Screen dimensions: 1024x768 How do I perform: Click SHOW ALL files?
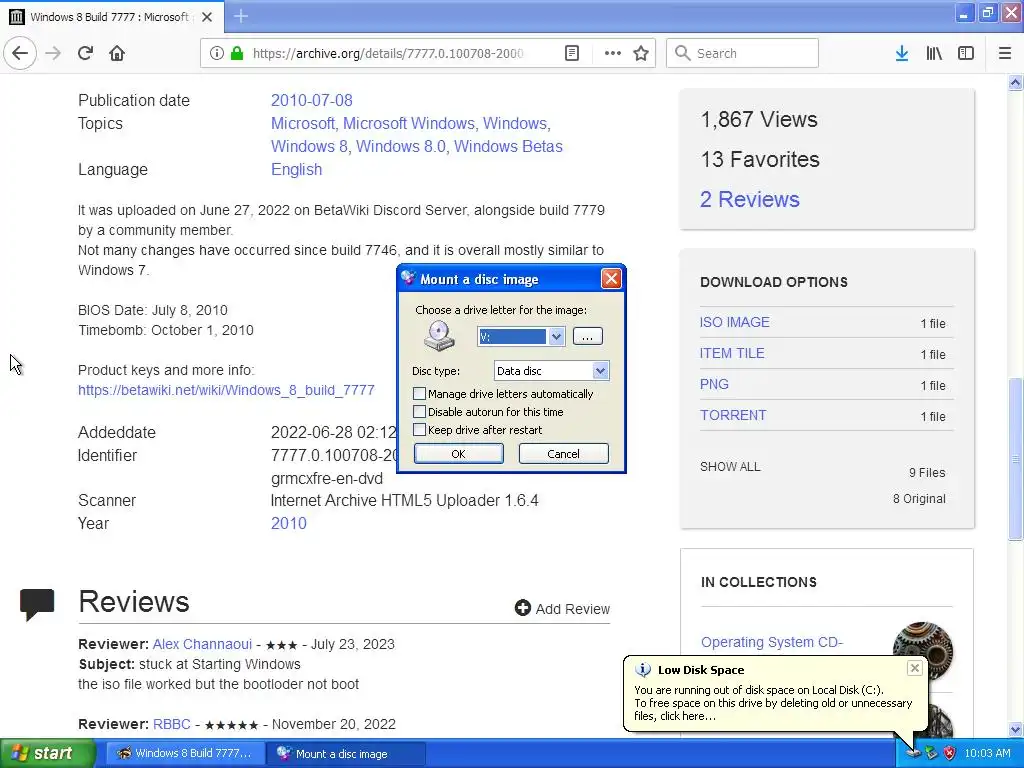pyautogui.click(x=730, y=467)
